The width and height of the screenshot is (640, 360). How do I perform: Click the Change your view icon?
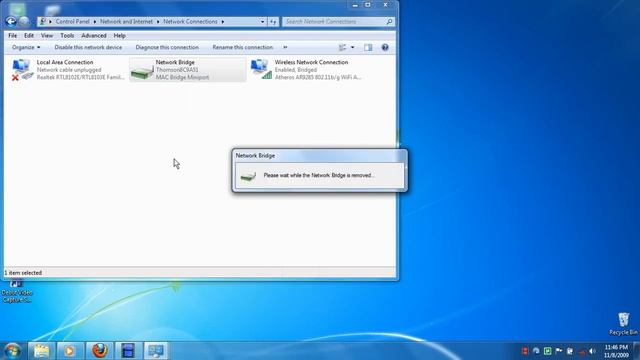[x=342, y=48]
